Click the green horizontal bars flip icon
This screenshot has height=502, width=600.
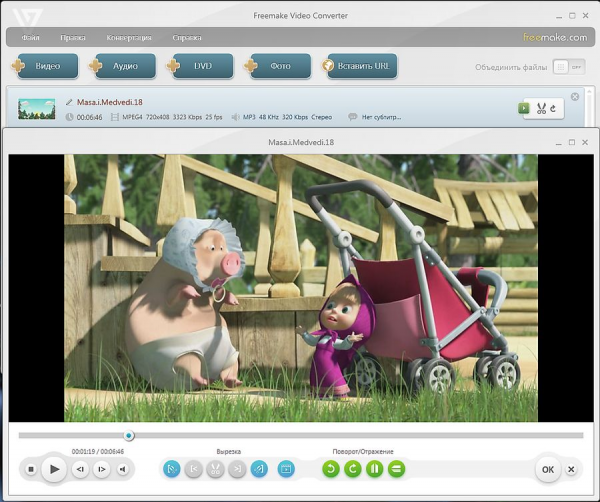point(396,469)
